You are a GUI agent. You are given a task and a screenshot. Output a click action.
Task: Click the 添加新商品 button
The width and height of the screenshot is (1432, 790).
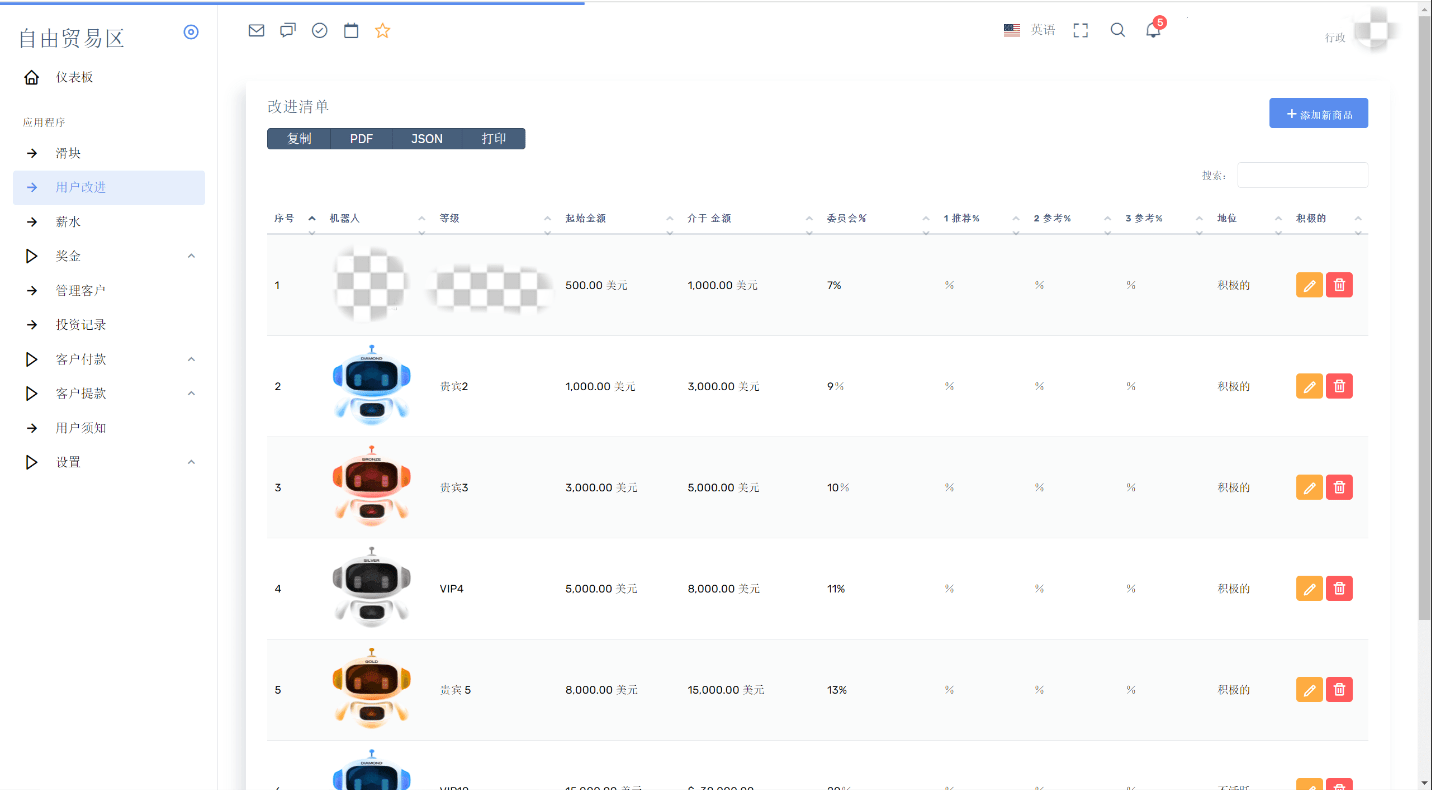[x=1318, y=114]
